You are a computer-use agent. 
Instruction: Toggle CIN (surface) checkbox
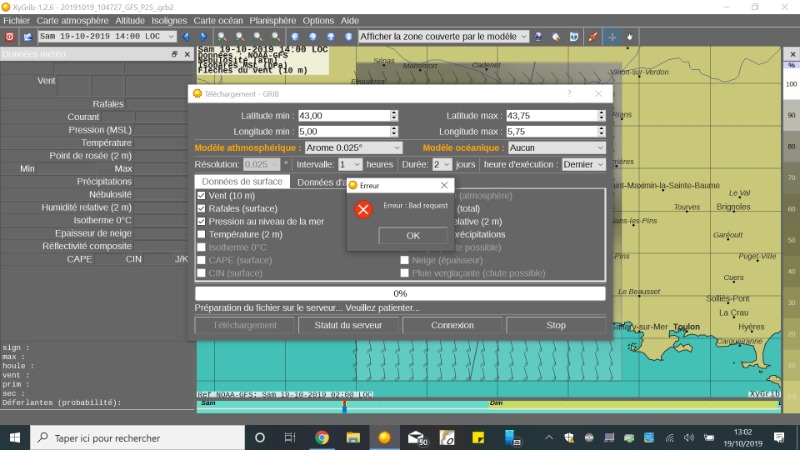coord(202,273)
